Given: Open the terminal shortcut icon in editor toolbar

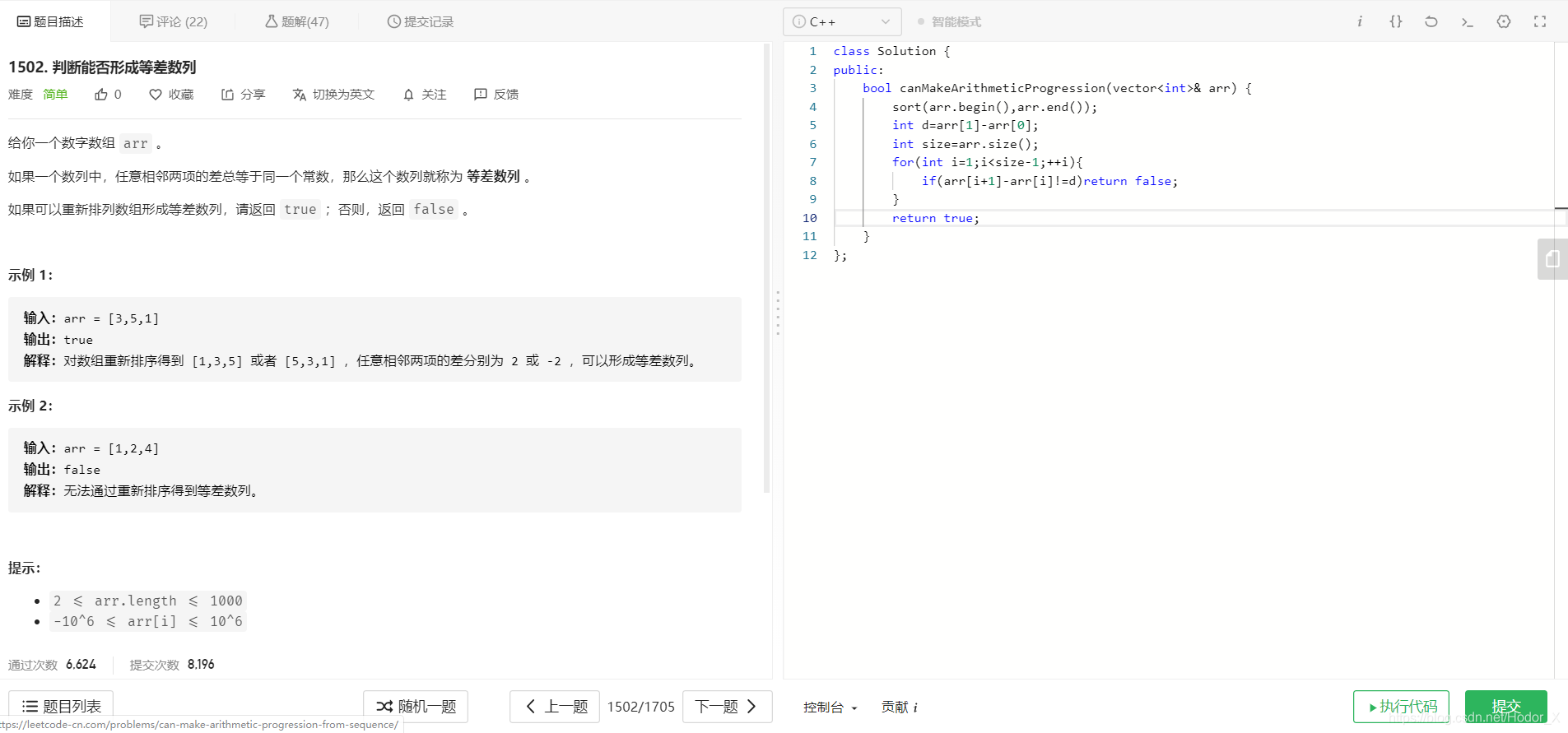Looking at the screenshot, I should 1468,21.
